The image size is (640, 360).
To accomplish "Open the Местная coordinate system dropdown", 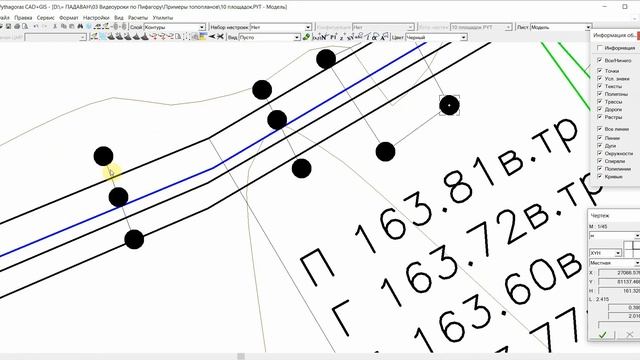I will tap(614, 262).
